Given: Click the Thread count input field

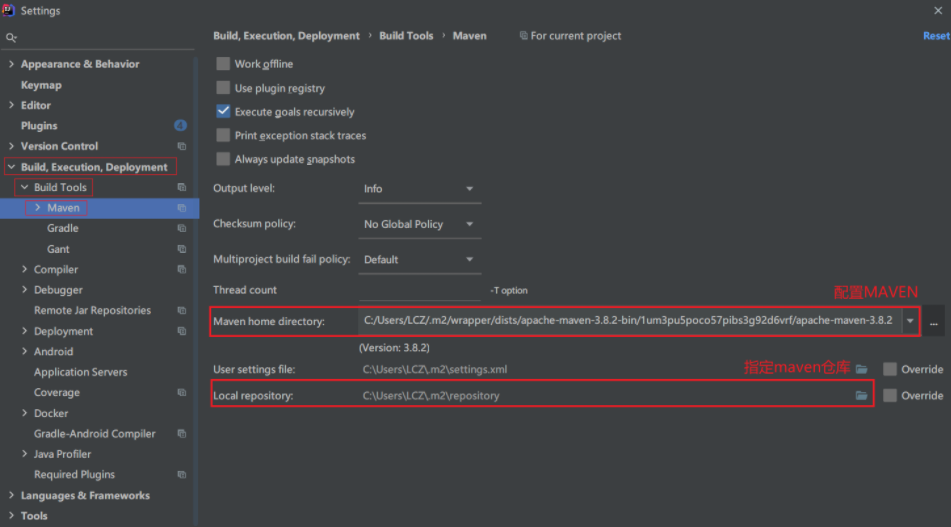Looking at the screenshot, I should coord(419,290).
